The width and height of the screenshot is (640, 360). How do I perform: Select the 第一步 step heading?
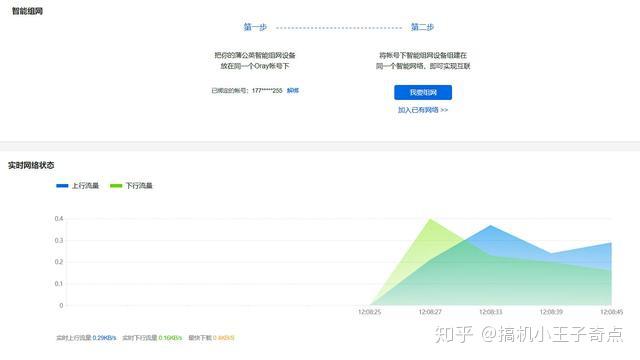pyautogui.click(x=255, y=27)
